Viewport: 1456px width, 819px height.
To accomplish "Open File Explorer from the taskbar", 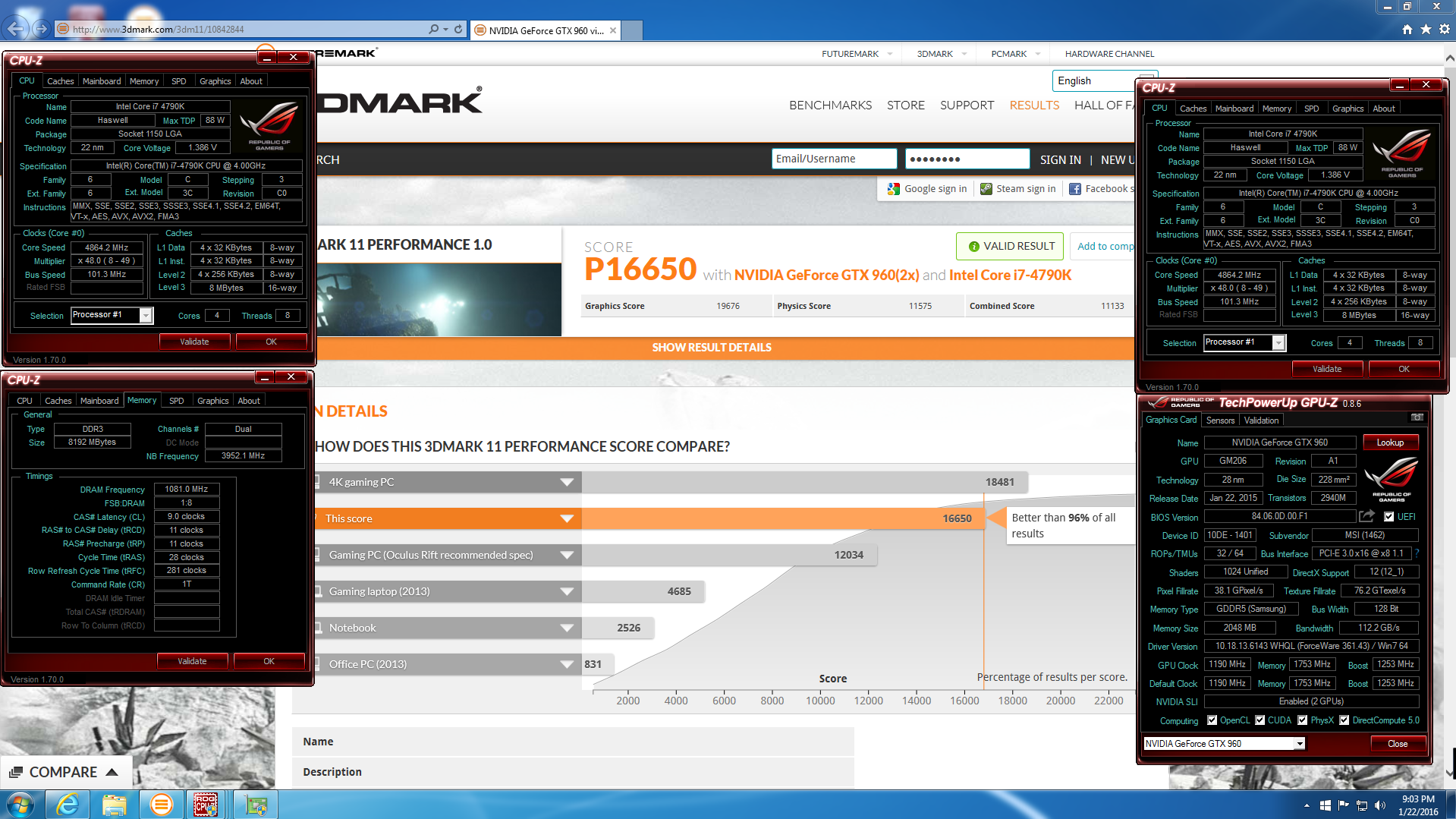I will (115, 805).
